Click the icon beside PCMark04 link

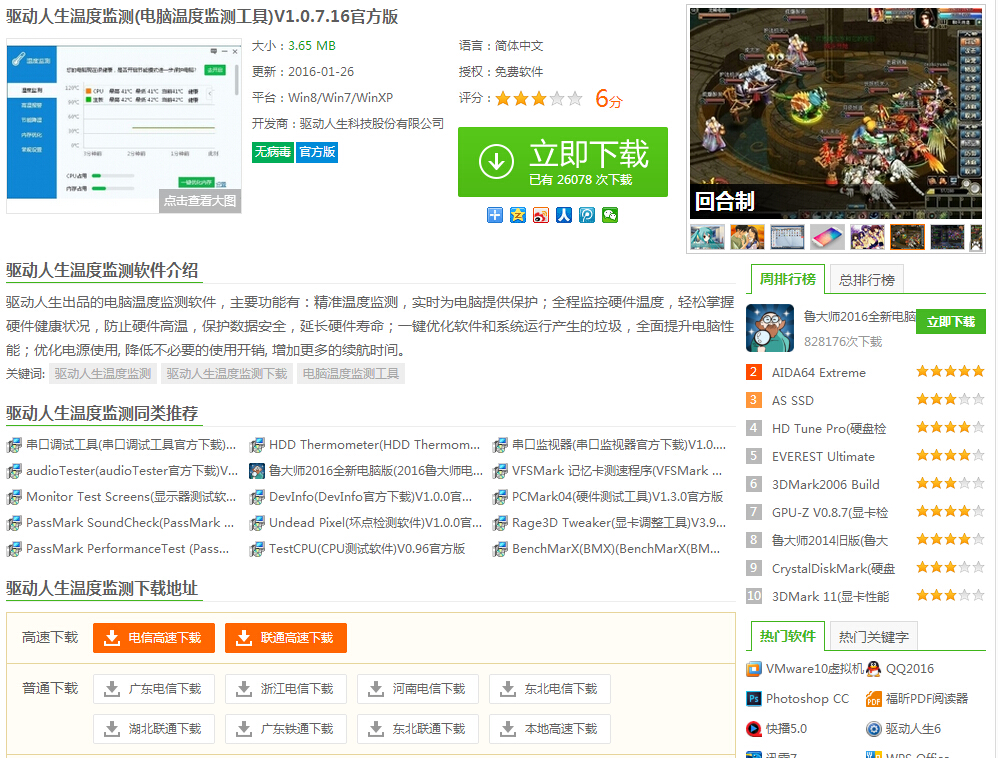(500, 497)
